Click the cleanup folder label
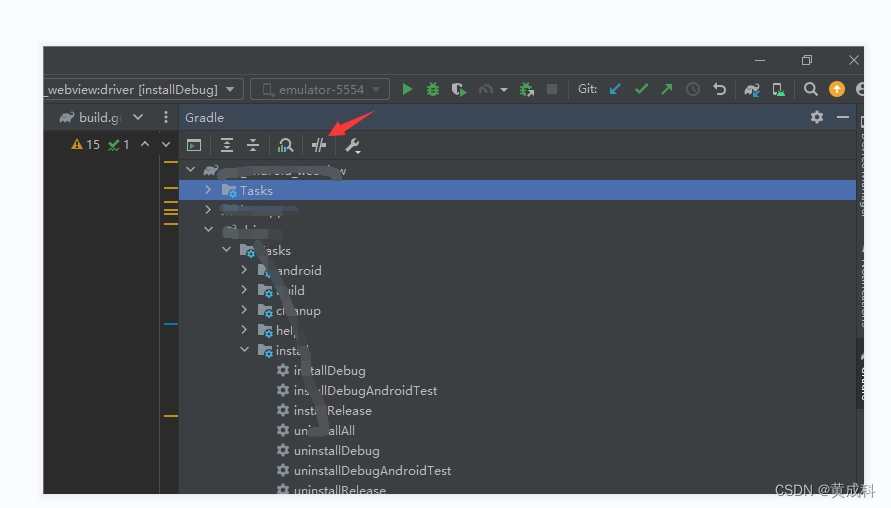This screenshot has height=508, width=891. point(298,311)
